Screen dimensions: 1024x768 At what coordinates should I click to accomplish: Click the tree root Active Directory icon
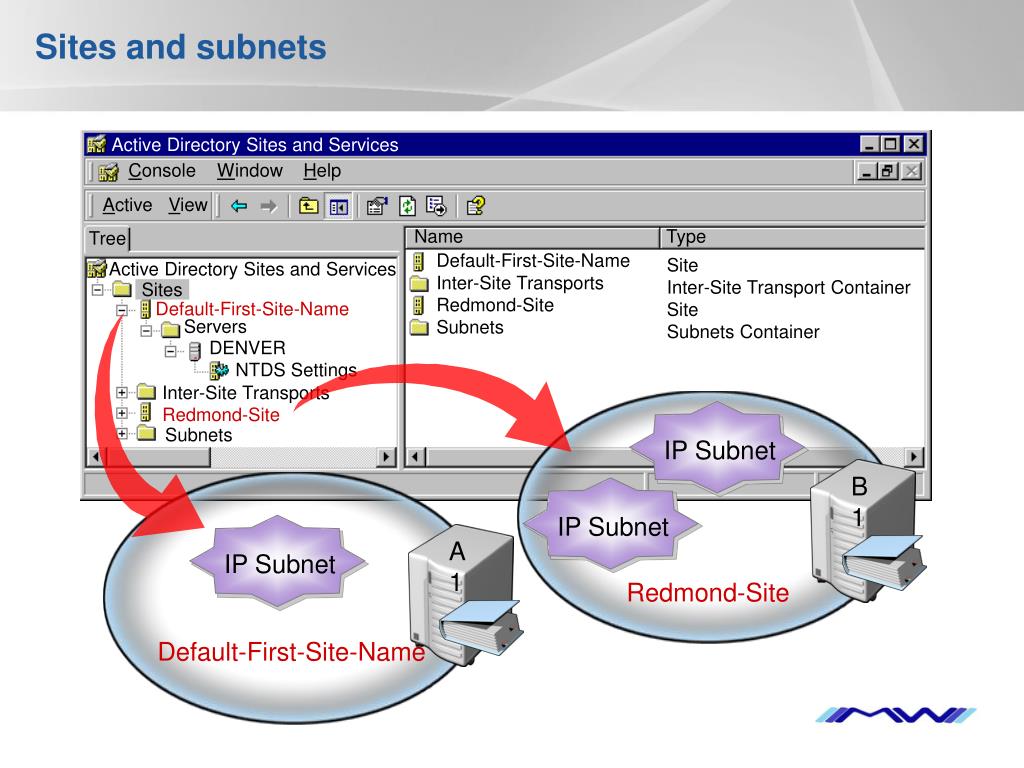(x=97, y=268)
